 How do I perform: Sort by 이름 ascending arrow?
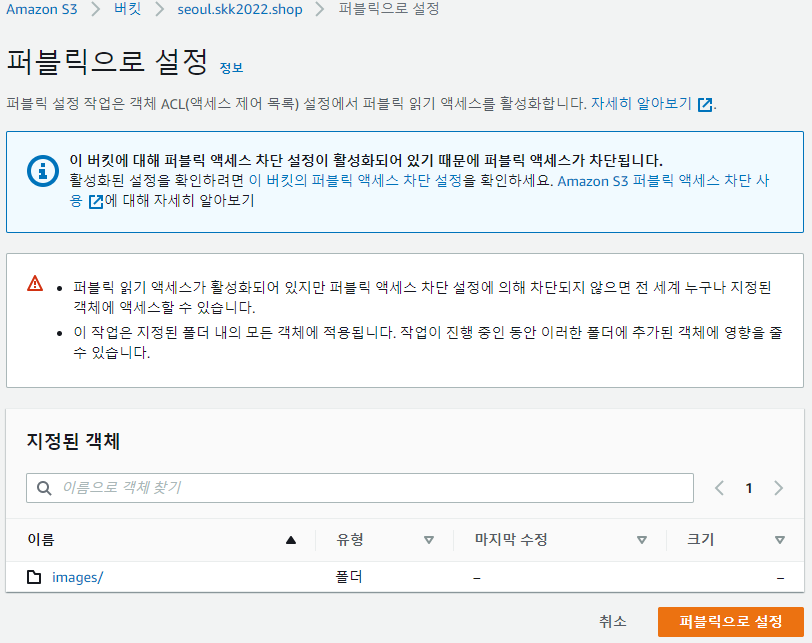coord(291,540)
